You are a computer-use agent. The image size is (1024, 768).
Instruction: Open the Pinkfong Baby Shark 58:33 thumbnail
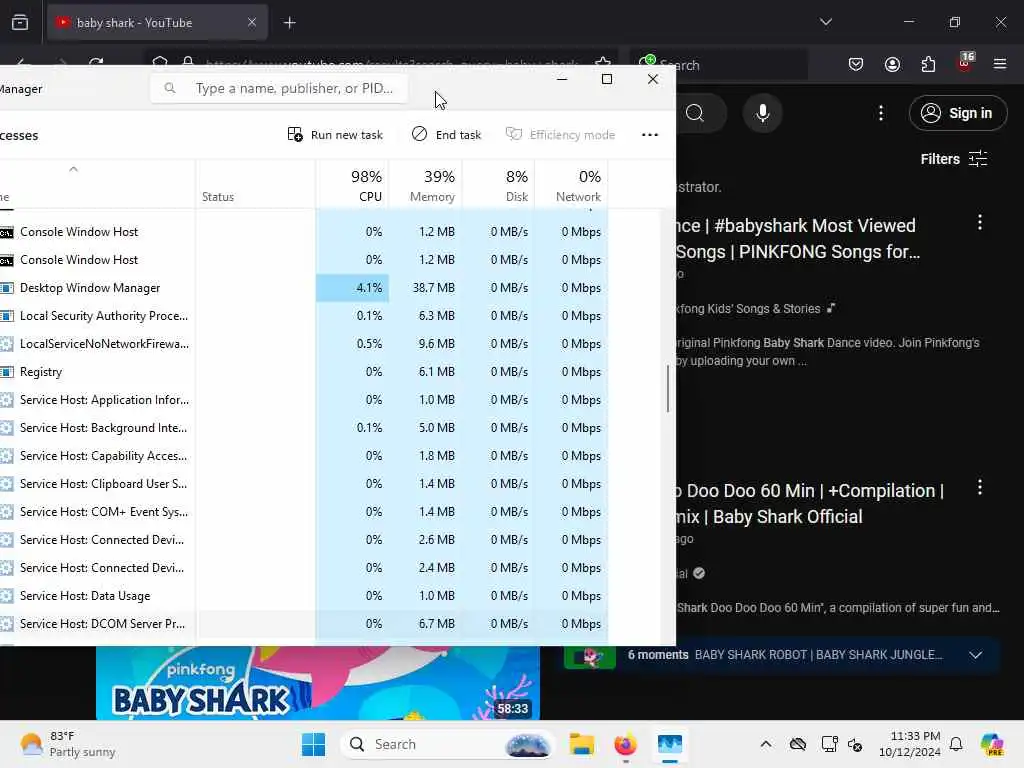[318, 683]
